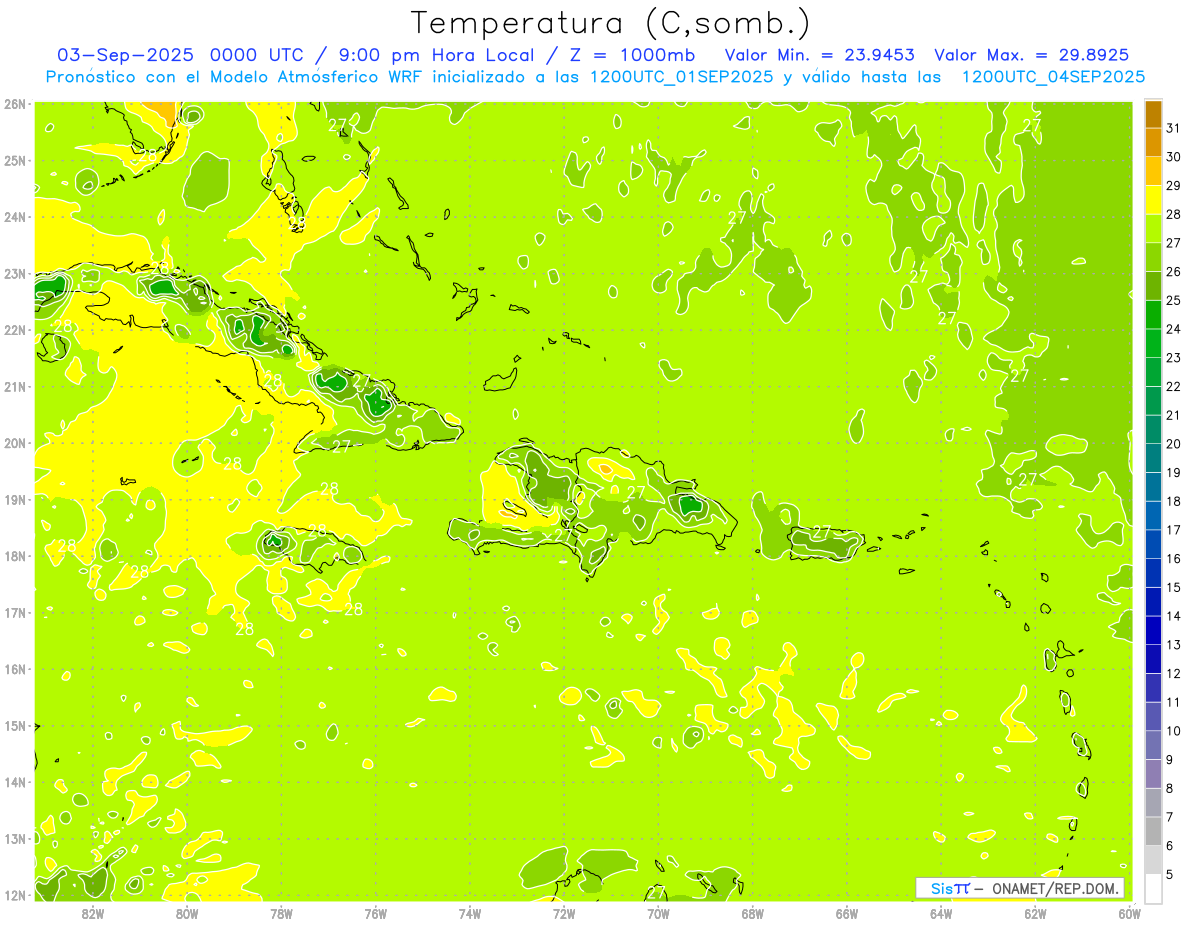
Task: Click legend value '20'
Action: 1174,443
